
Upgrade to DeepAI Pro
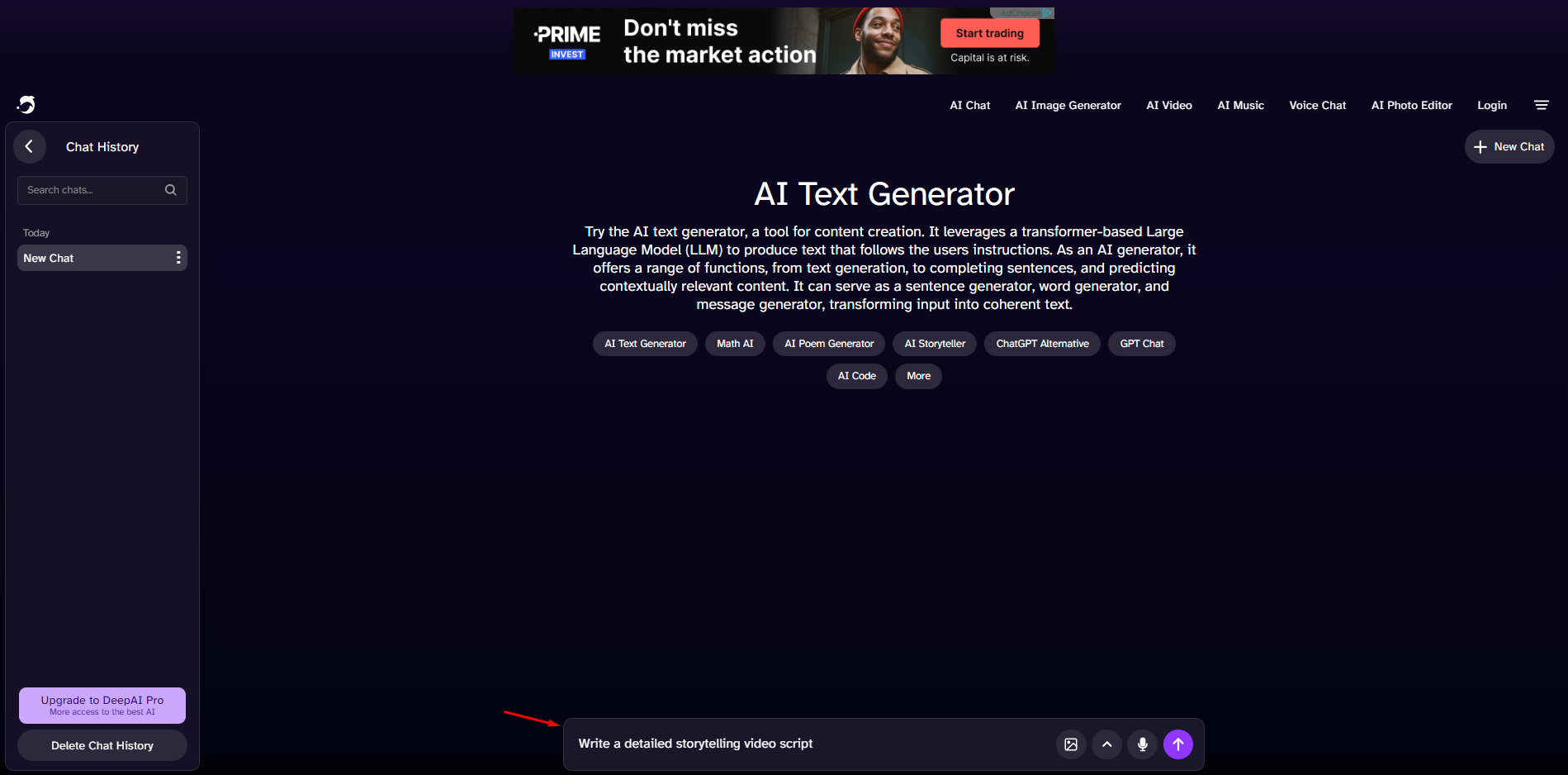(102, 705)
